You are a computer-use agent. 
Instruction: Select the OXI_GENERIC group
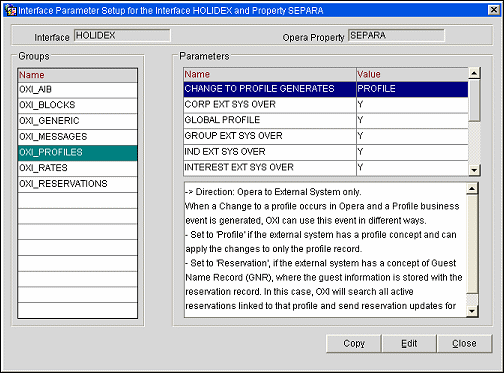77,121
